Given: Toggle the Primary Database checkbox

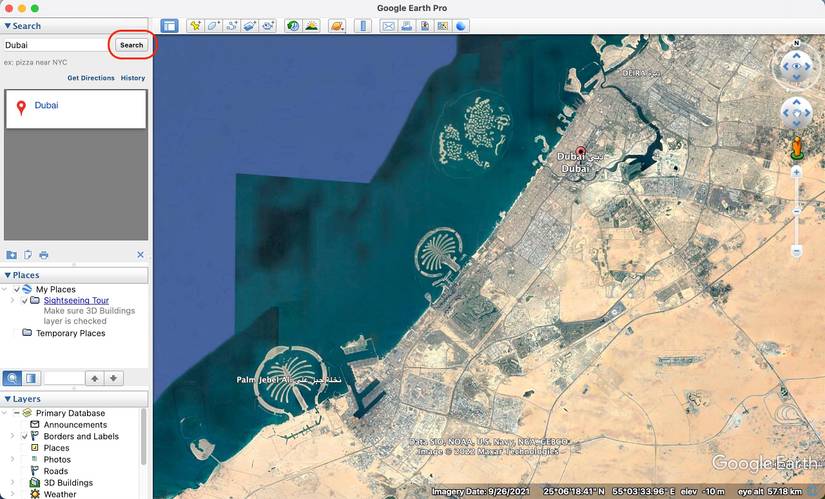Looking at the screenshot, I should coord(17,413).
